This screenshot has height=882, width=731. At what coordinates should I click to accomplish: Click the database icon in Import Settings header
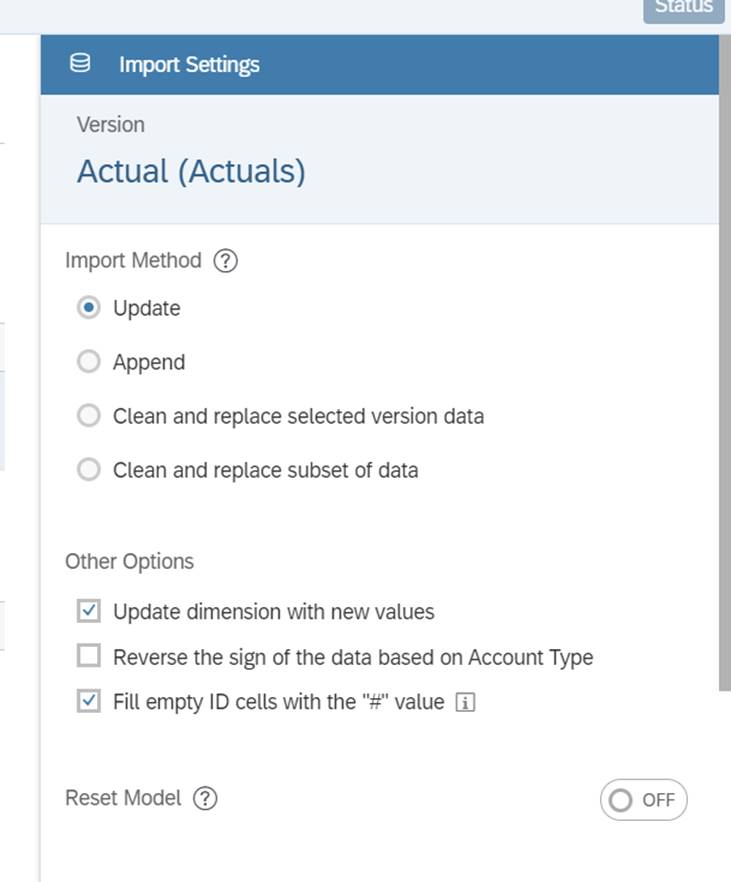tap(80, 64)
